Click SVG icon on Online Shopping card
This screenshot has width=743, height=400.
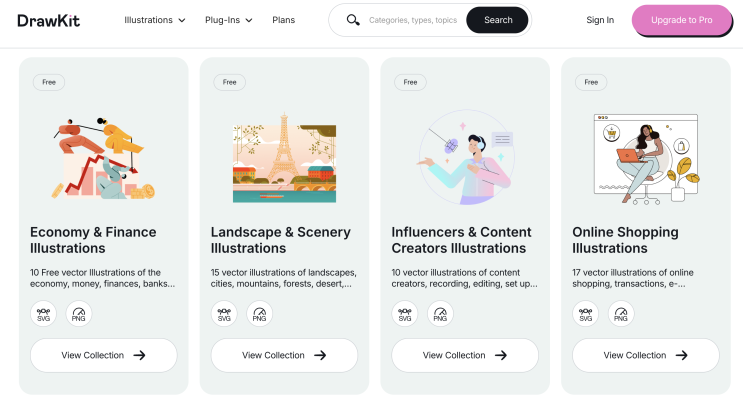[x=585, y=314]
